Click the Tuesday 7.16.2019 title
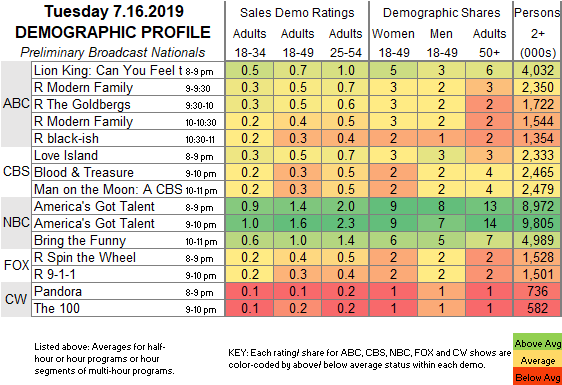The height and width of the screenshot is (385, 562). tap(114, 11)
